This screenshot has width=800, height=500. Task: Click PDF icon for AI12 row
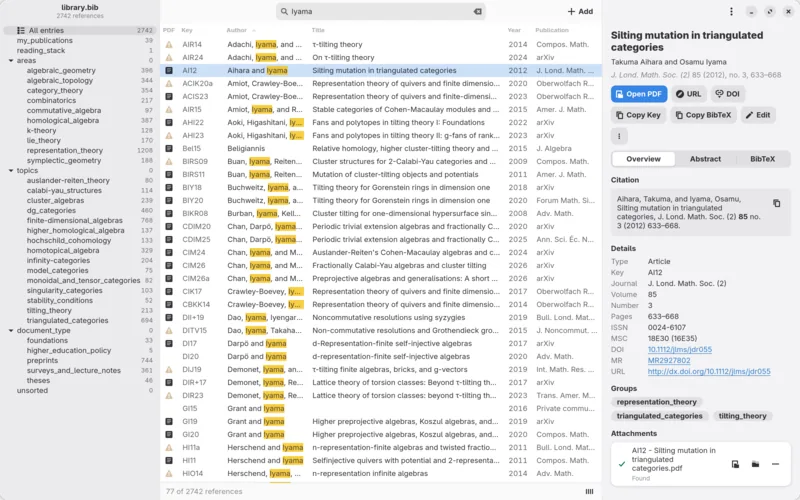169,70
